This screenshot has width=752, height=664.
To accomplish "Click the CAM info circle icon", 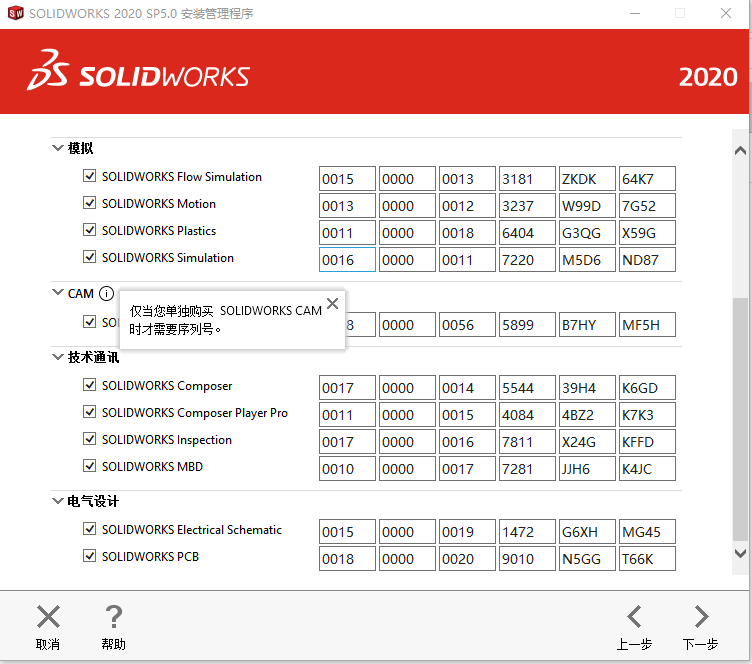I will (106, 293).
